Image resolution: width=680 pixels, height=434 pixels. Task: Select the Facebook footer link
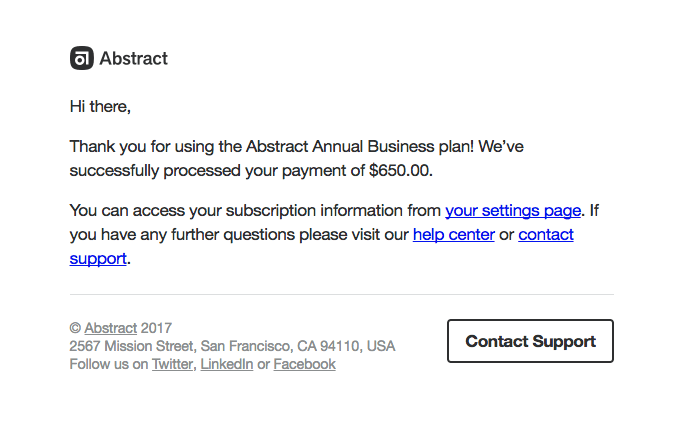(304, 364)
